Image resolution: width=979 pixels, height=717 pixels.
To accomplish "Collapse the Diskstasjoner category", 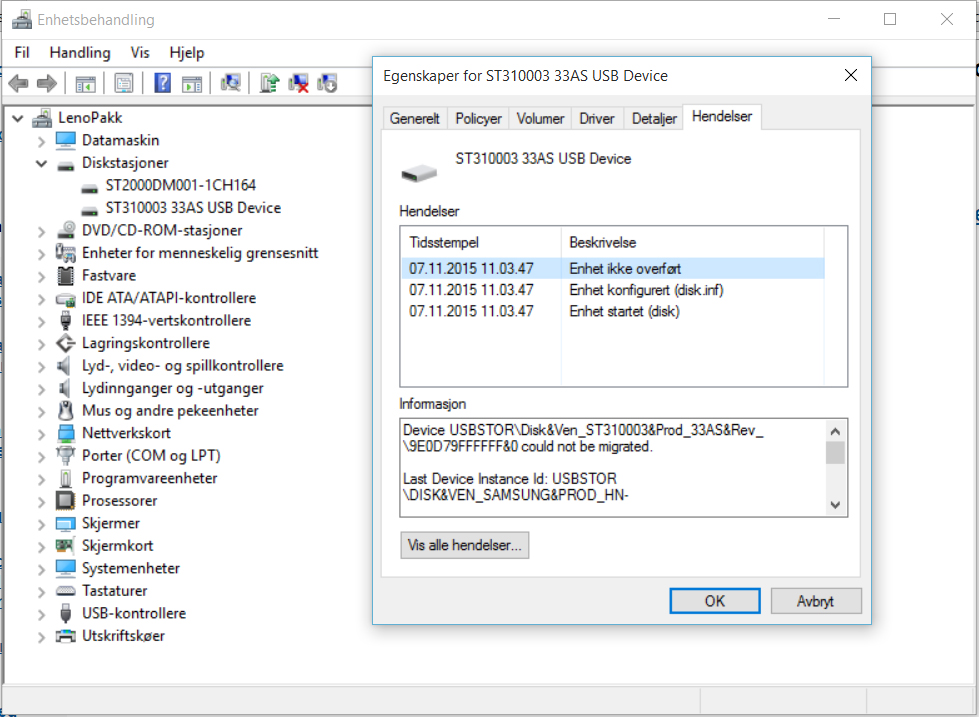I will coord(41,163).
